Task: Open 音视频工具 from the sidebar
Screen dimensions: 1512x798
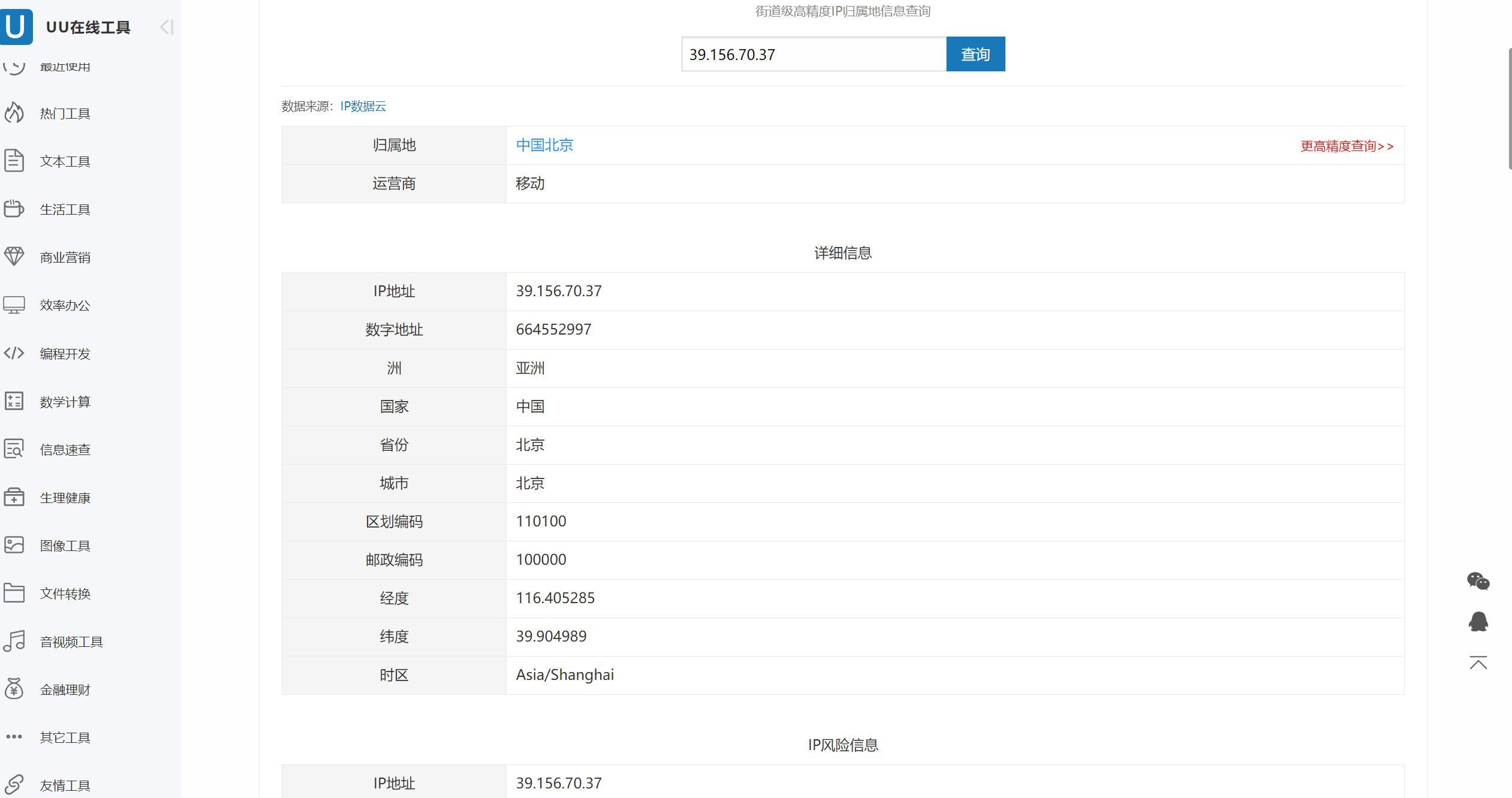Action: point(71,641)
